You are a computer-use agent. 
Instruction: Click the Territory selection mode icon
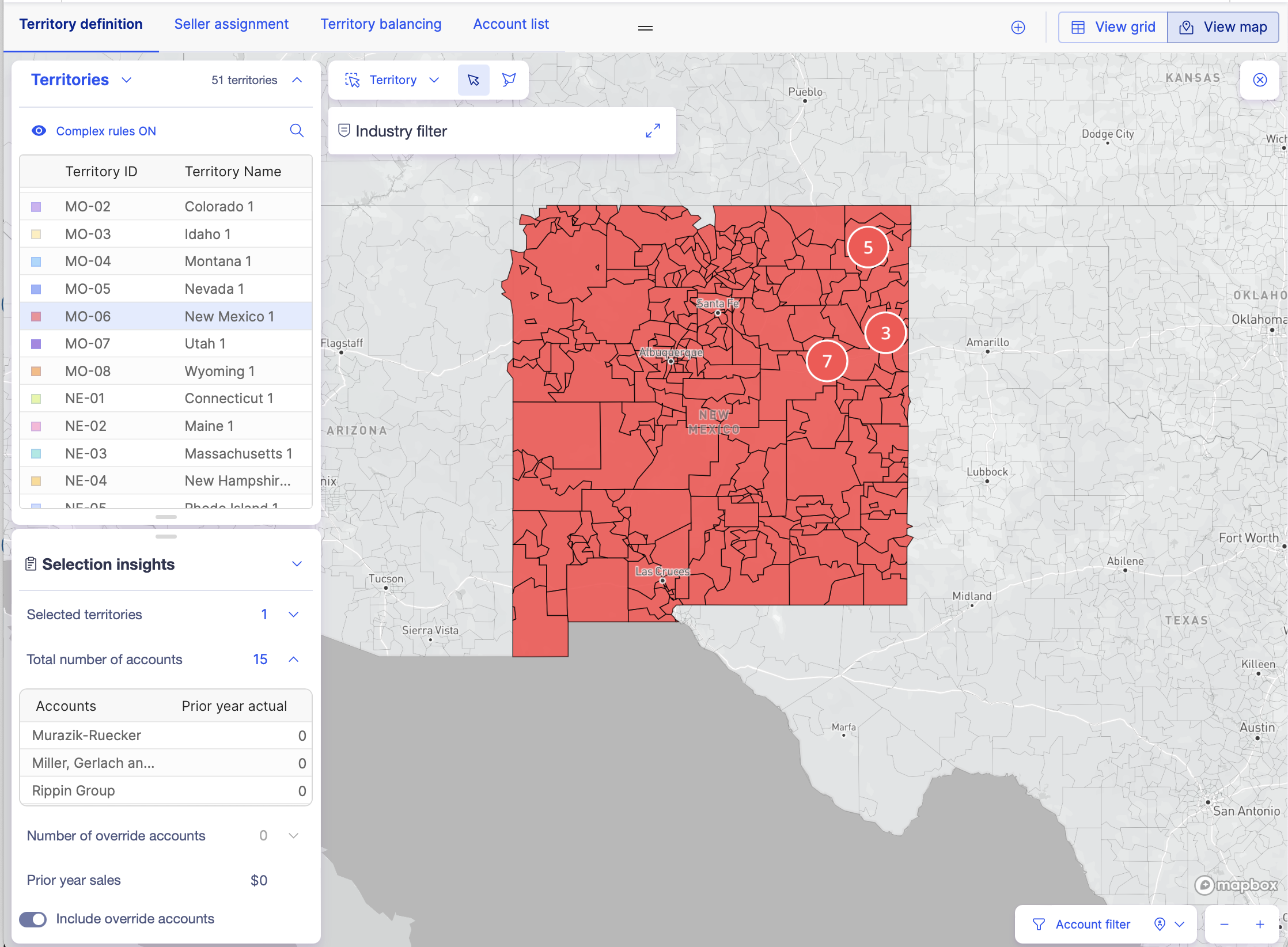pos(352,80)
